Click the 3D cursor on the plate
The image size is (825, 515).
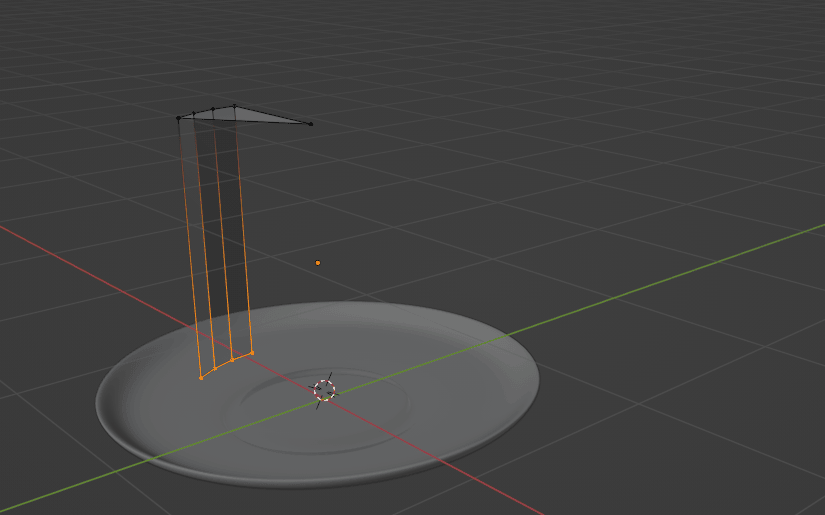click(324, 390)
